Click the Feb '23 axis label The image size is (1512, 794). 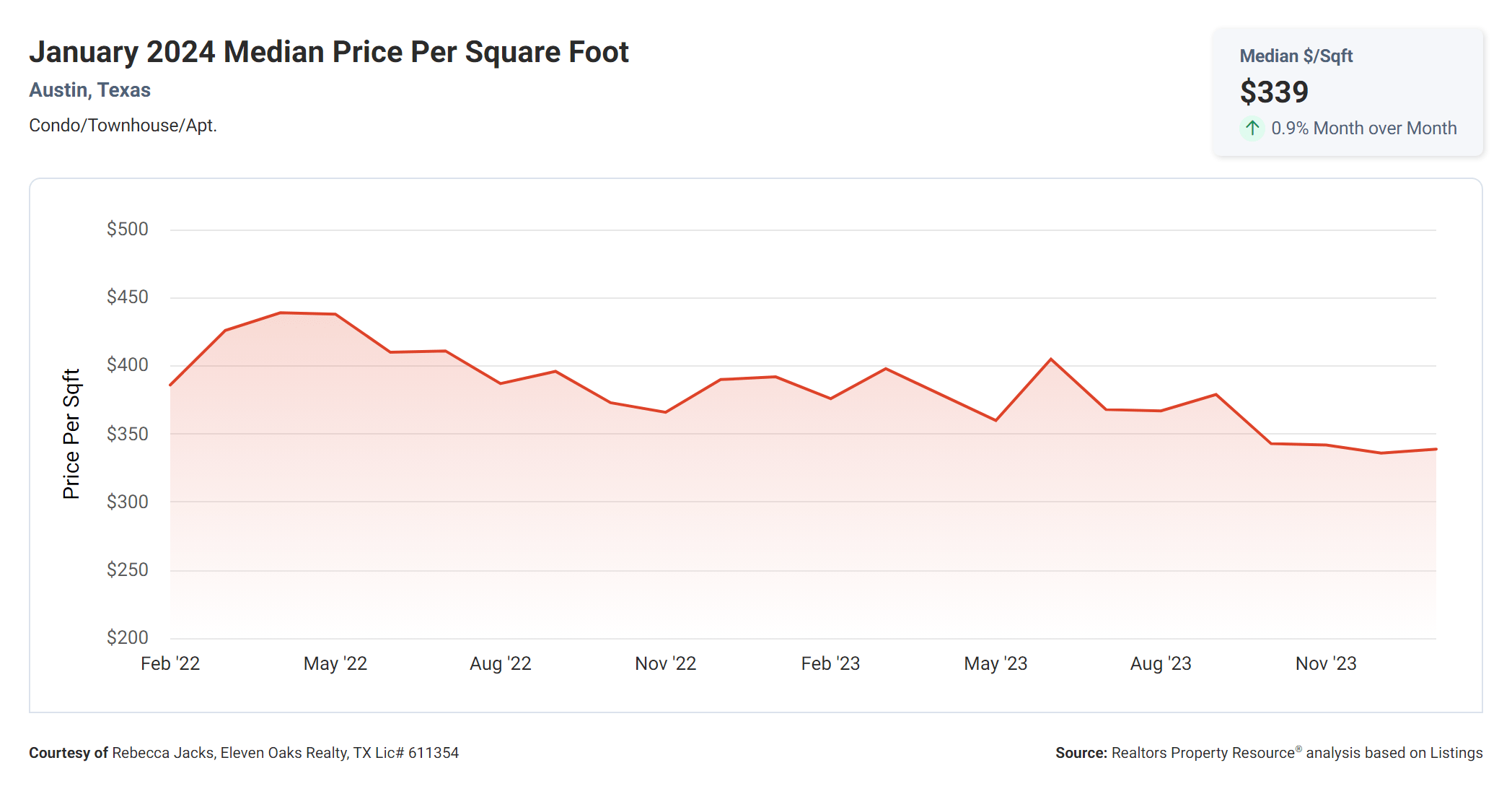click(x=830, y=663)
